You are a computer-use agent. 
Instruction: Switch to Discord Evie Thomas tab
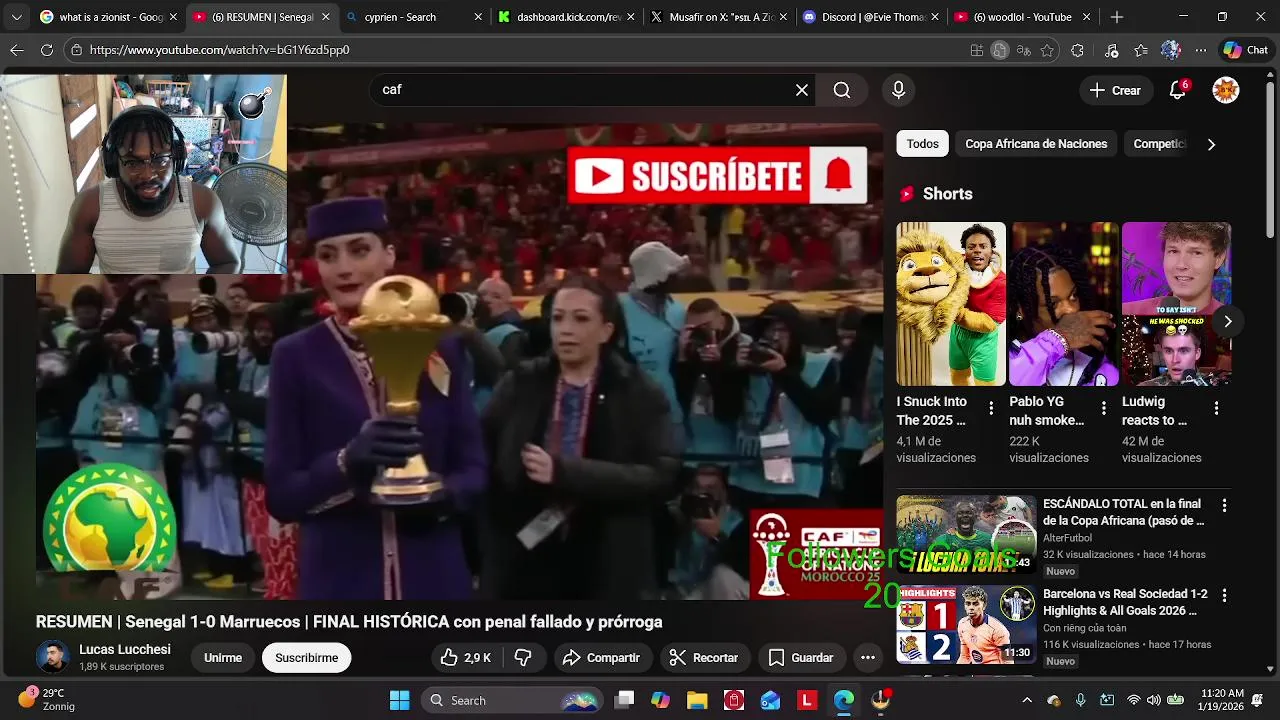pyautogui.click(x=870, y=17)
